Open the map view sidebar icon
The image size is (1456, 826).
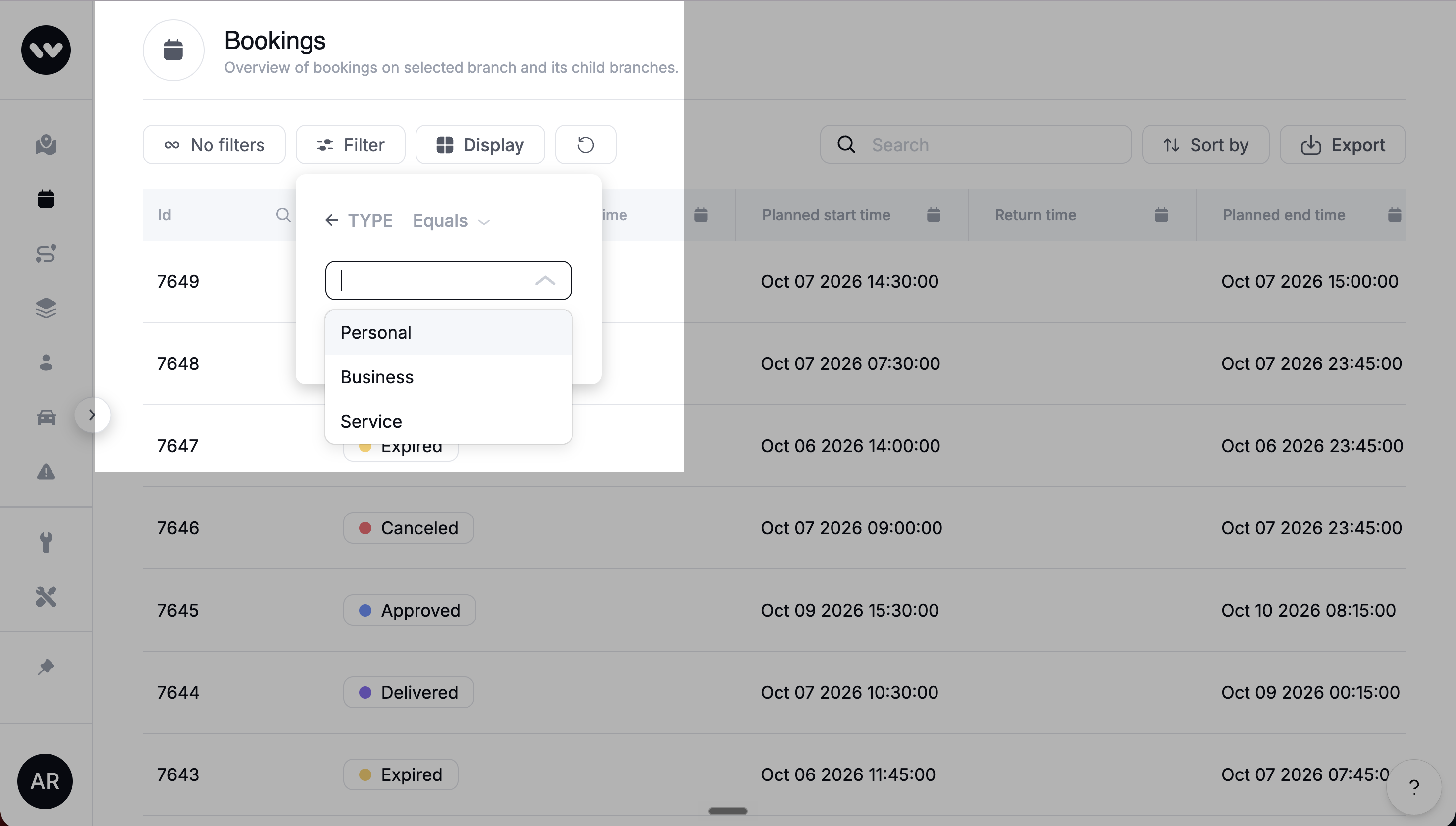point(46,145)
